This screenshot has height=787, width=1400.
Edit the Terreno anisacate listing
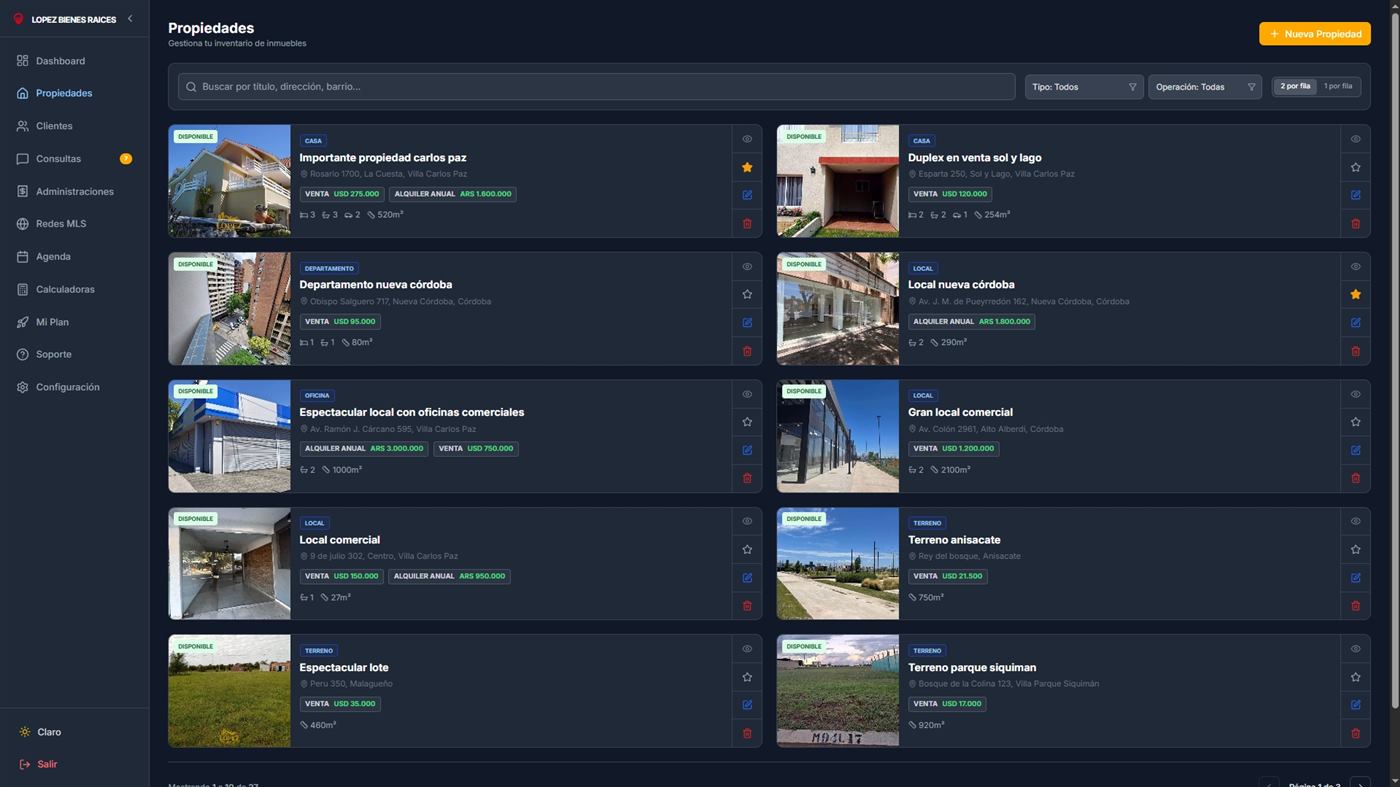tap(1355, 578)
